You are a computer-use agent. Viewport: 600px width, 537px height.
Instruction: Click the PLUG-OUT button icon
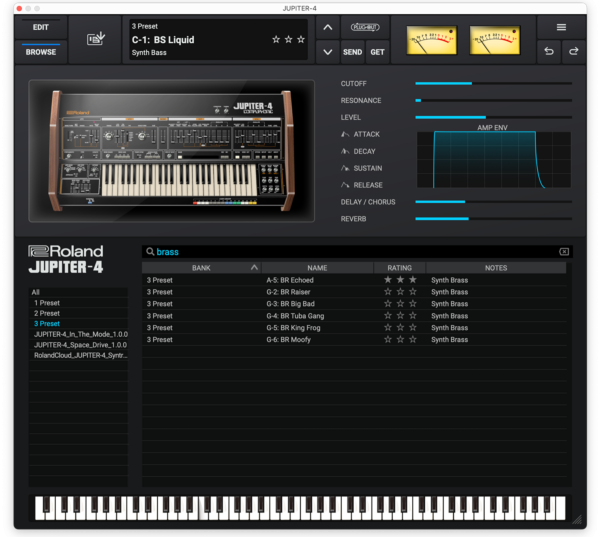[x=365, y=27]
